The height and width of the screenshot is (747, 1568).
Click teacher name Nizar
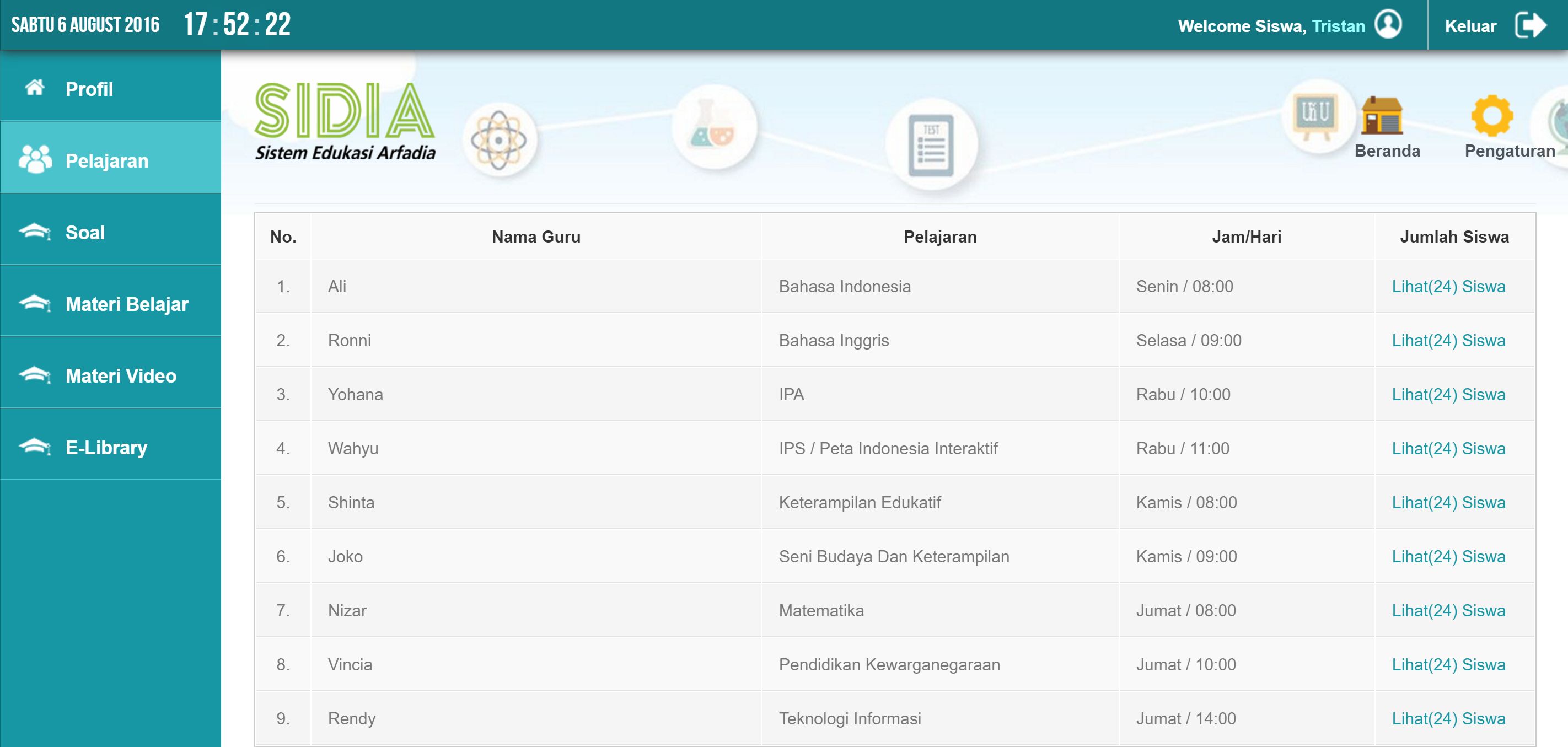click(x=347, y=611)
